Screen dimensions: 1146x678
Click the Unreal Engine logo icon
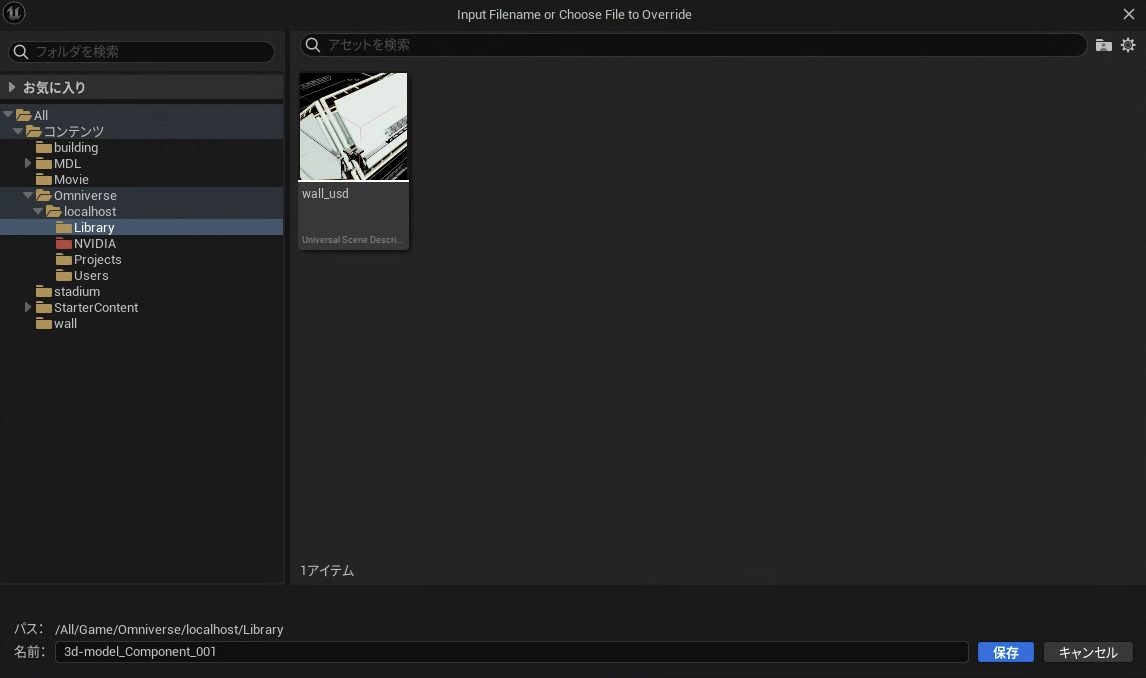tap(14, 14)
